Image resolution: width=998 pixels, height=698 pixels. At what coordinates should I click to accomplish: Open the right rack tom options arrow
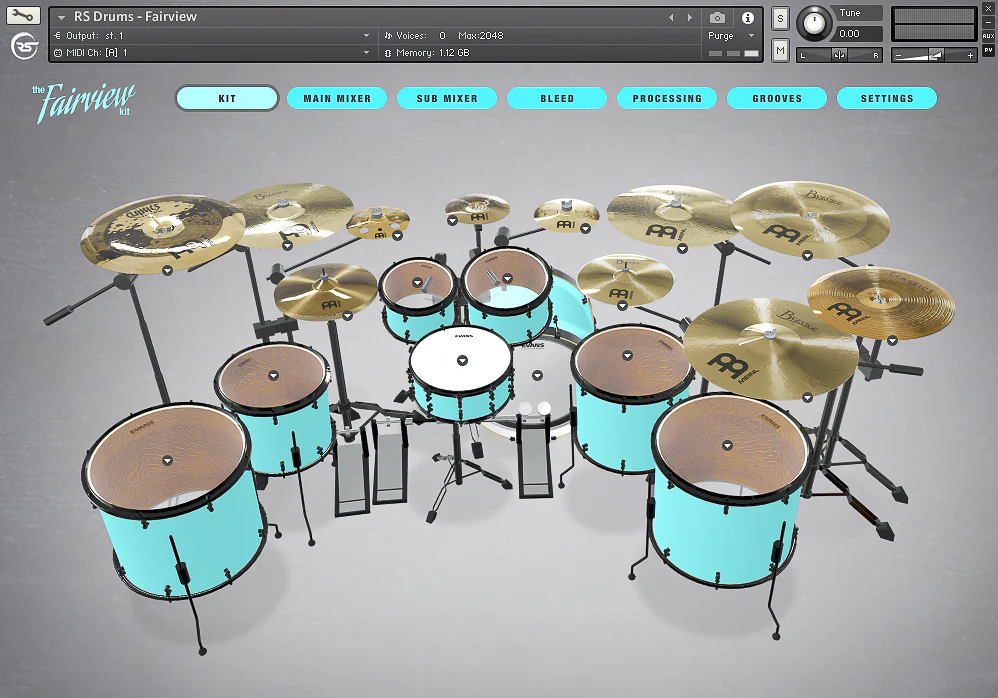coord(507,279)
